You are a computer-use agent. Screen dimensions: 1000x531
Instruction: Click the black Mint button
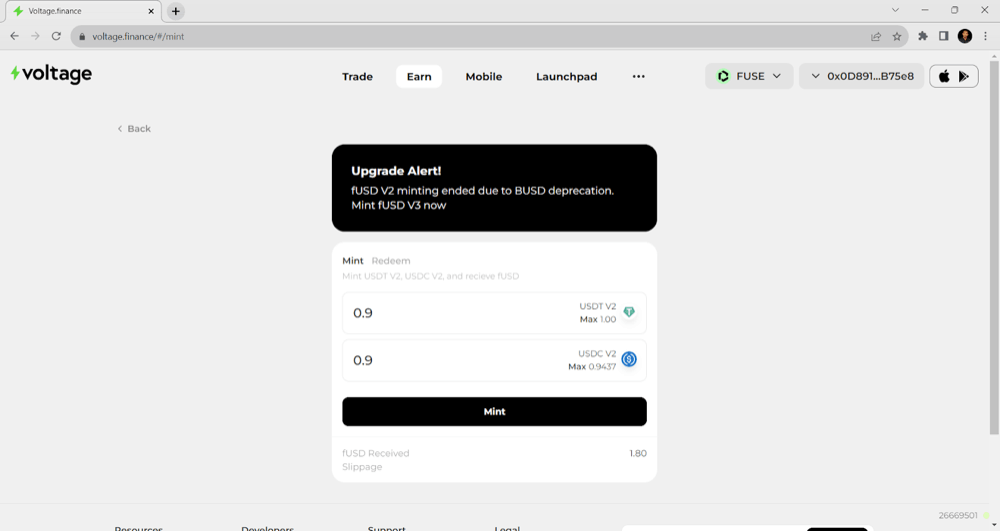tap(494, 412)
